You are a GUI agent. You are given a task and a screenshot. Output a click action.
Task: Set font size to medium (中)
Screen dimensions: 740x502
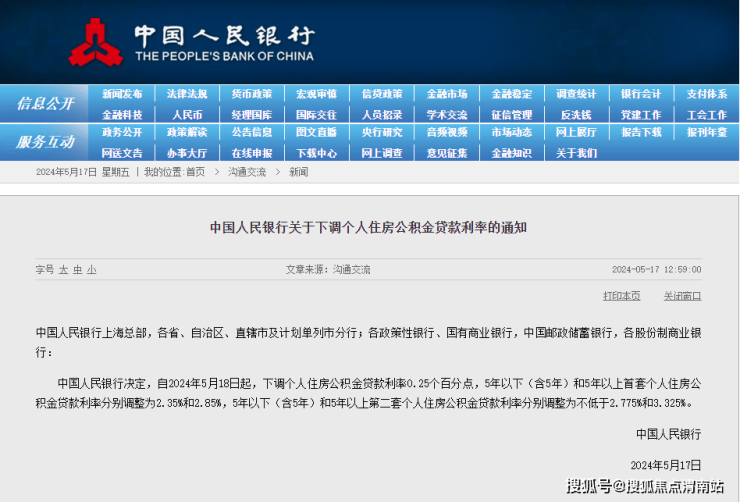pyautogui.click(x=77, y=269)
